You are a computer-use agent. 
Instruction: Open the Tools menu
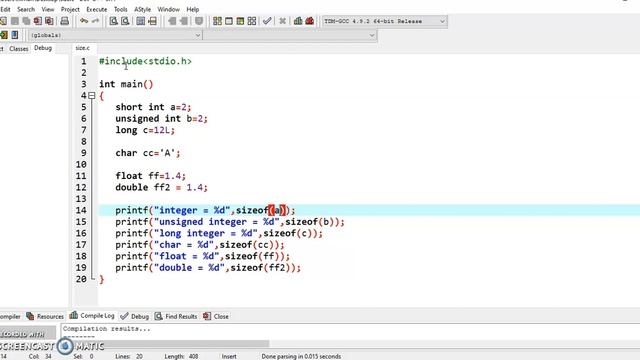[120, 9]
